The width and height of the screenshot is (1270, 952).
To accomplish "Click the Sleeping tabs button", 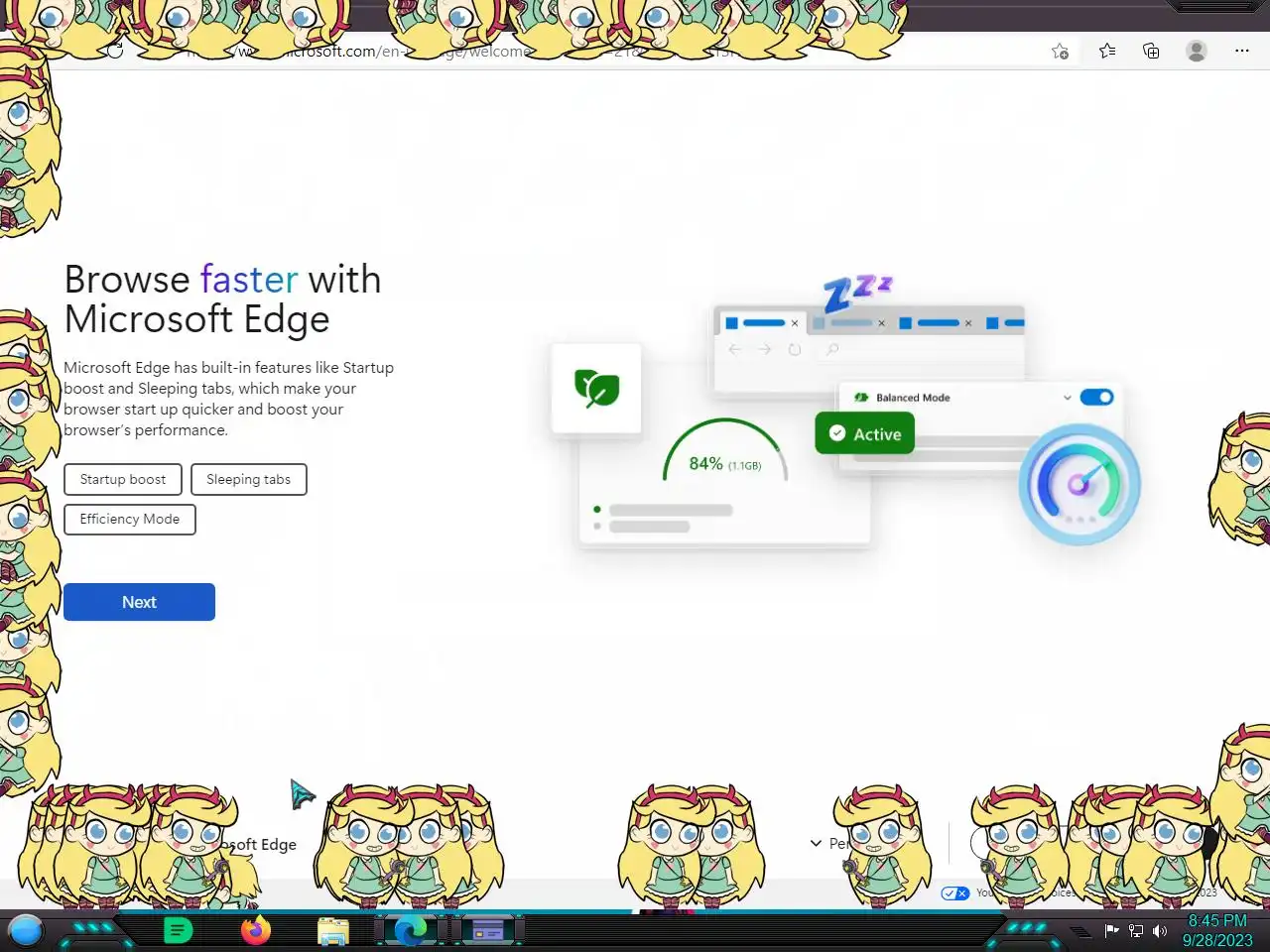I will click(x=249, y=479).
